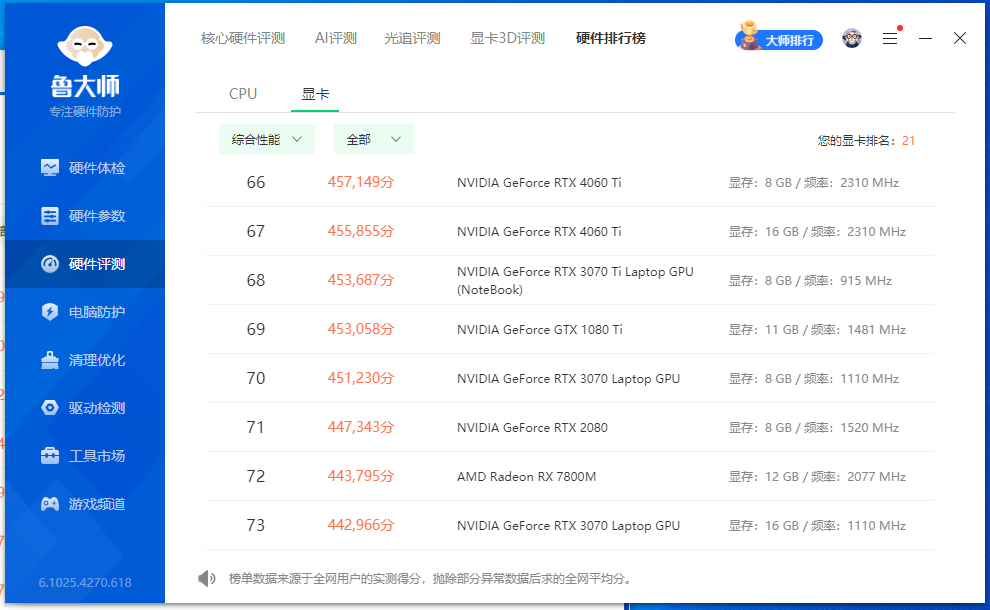Switch to 核心硬件评测 tab

coord(243,39)
